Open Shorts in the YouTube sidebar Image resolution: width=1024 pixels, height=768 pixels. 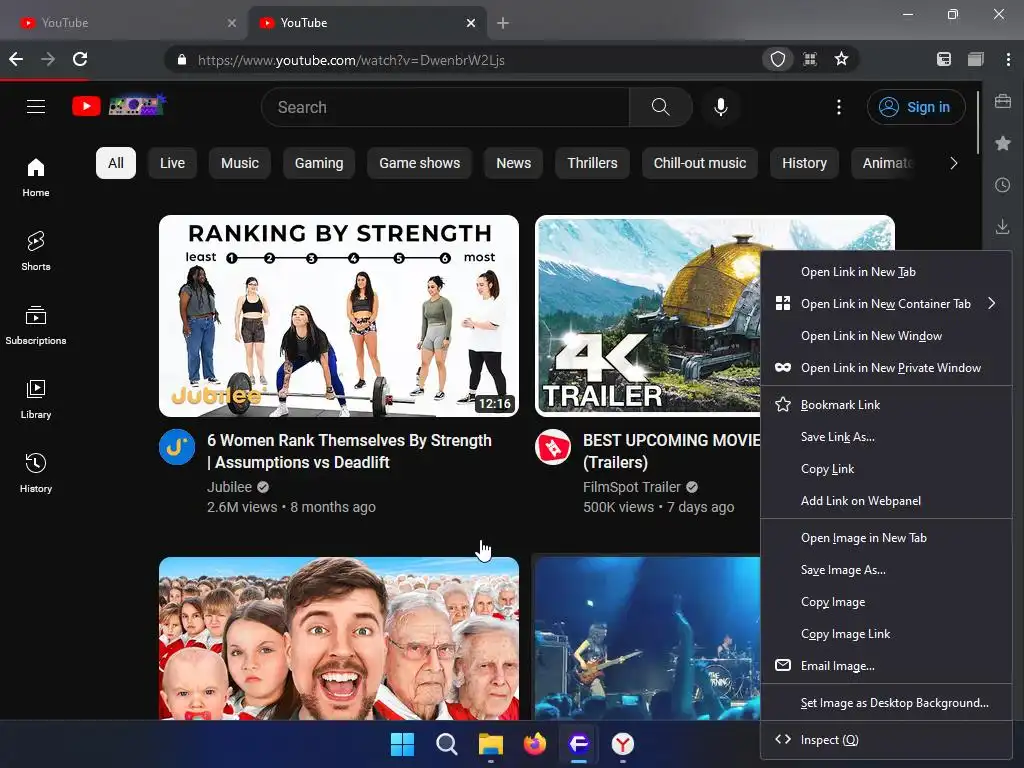pyautogui.click(x=36, y=251)
